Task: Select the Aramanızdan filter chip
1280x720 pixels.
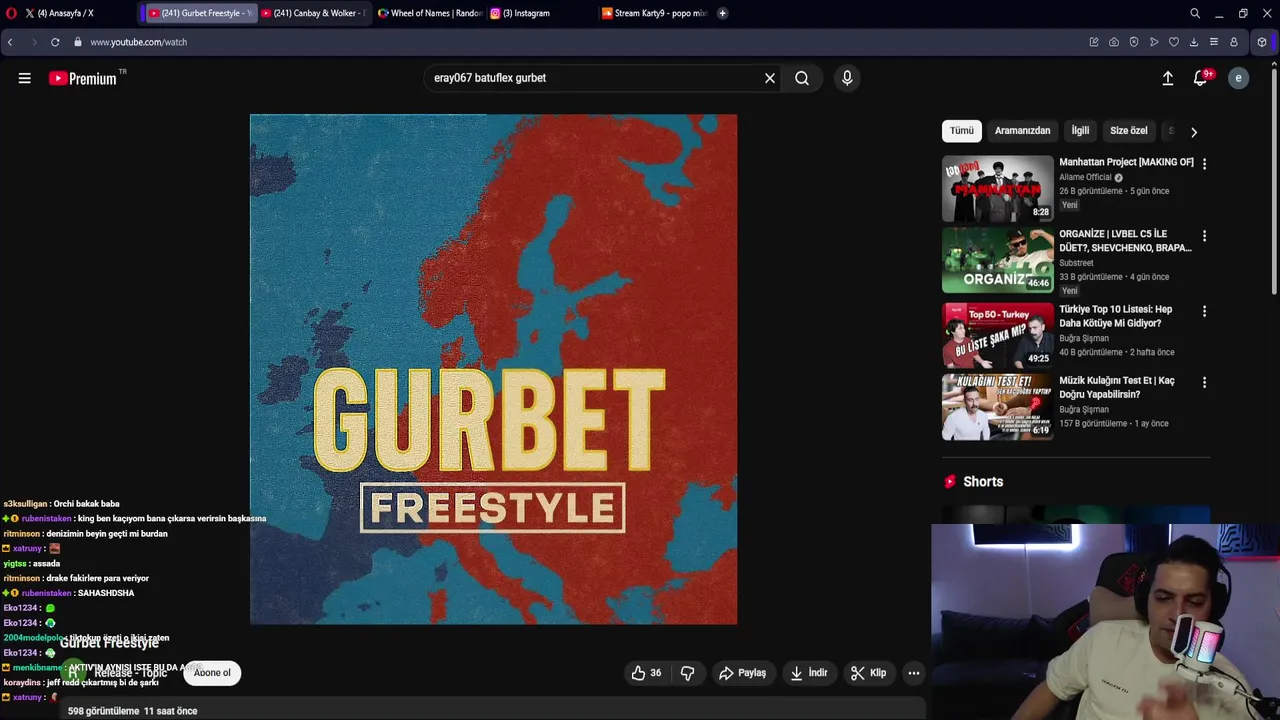Action: (x=1022, y=131)
